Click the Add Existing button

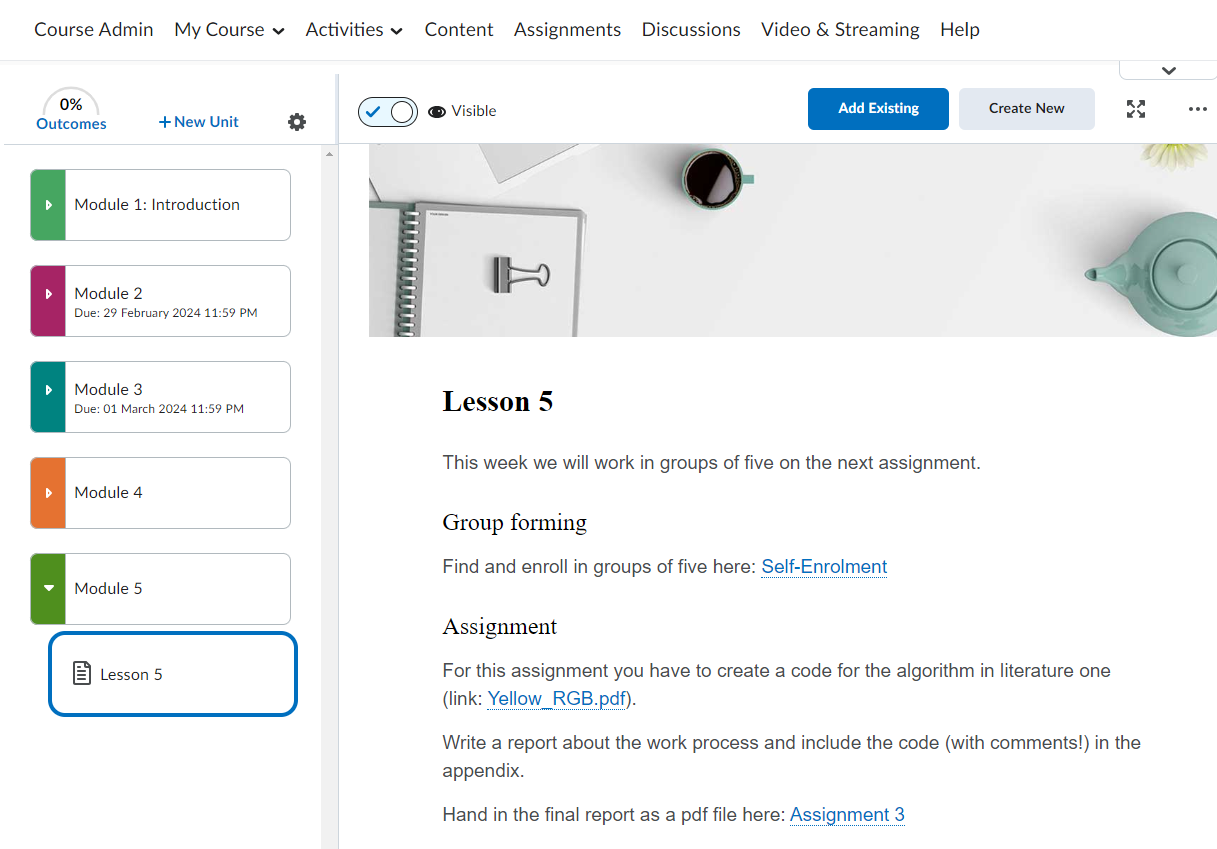click(x=878, y=108)
